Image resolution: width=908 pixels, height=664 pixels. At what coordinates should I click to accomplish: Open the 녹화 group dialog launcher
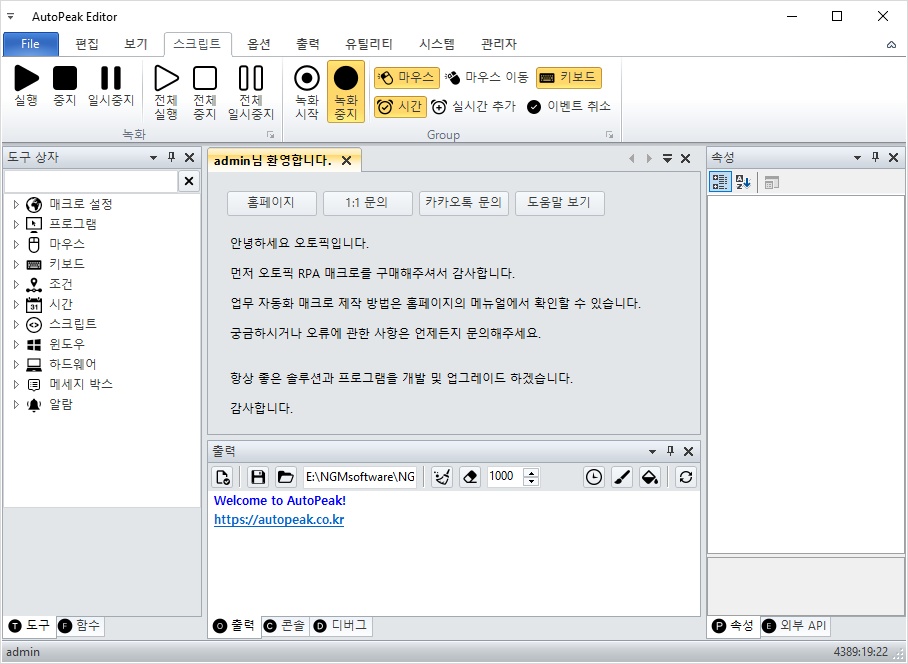(x=270, y=135)
